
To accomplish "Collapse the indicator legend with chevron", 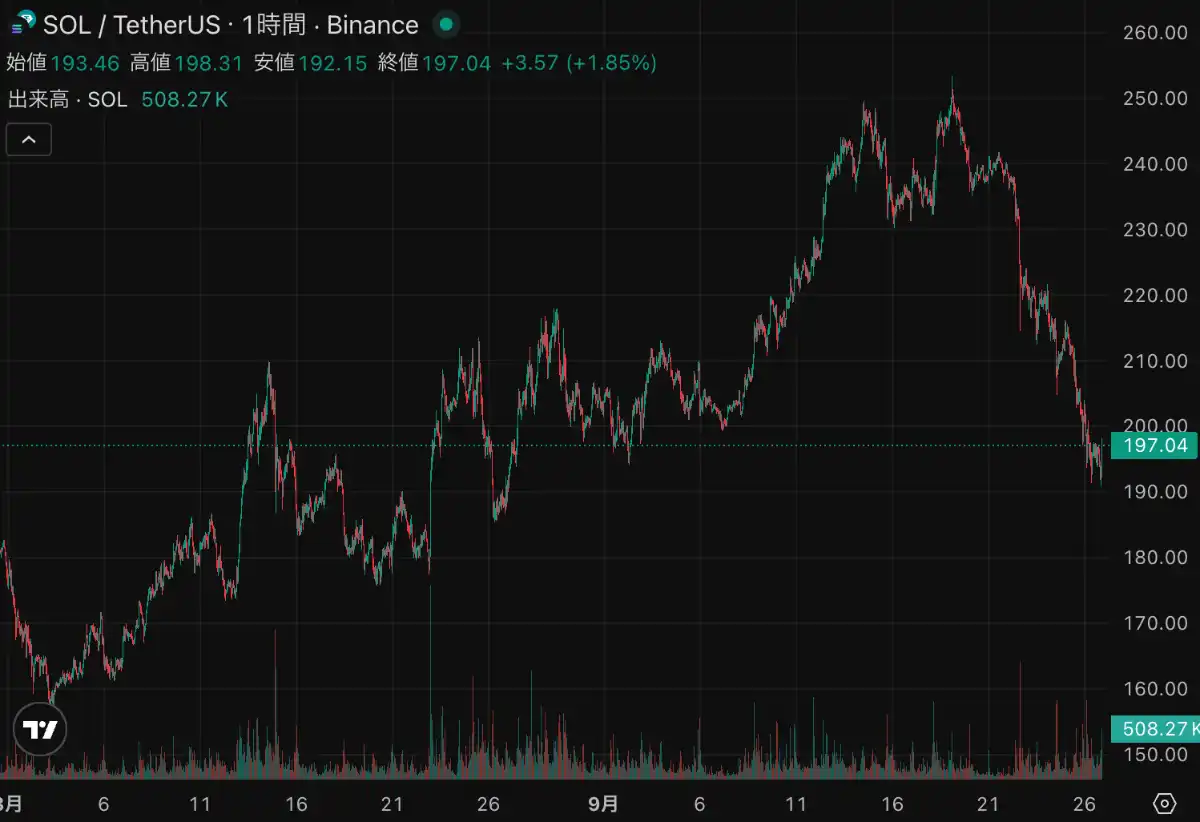I will tap(29, 140).
